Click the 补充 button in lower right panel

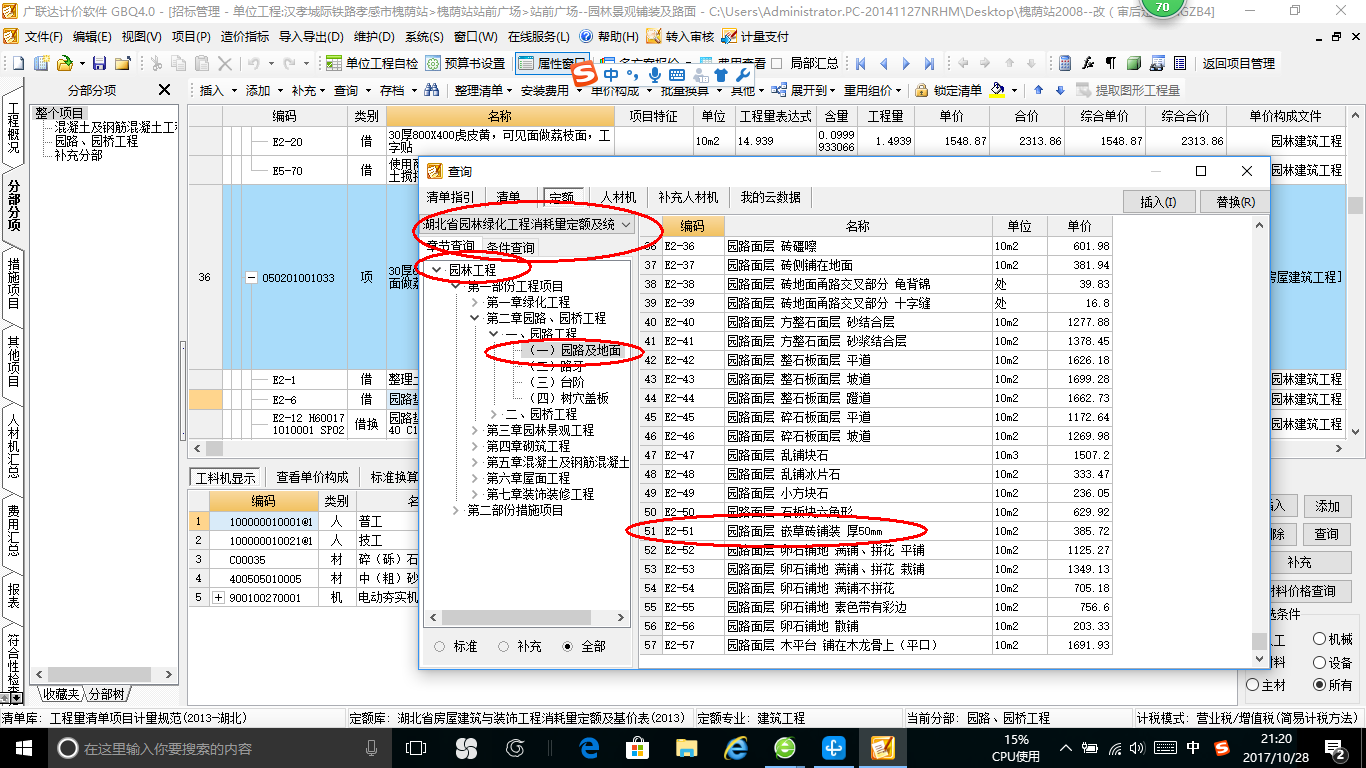click(1299, 562)
